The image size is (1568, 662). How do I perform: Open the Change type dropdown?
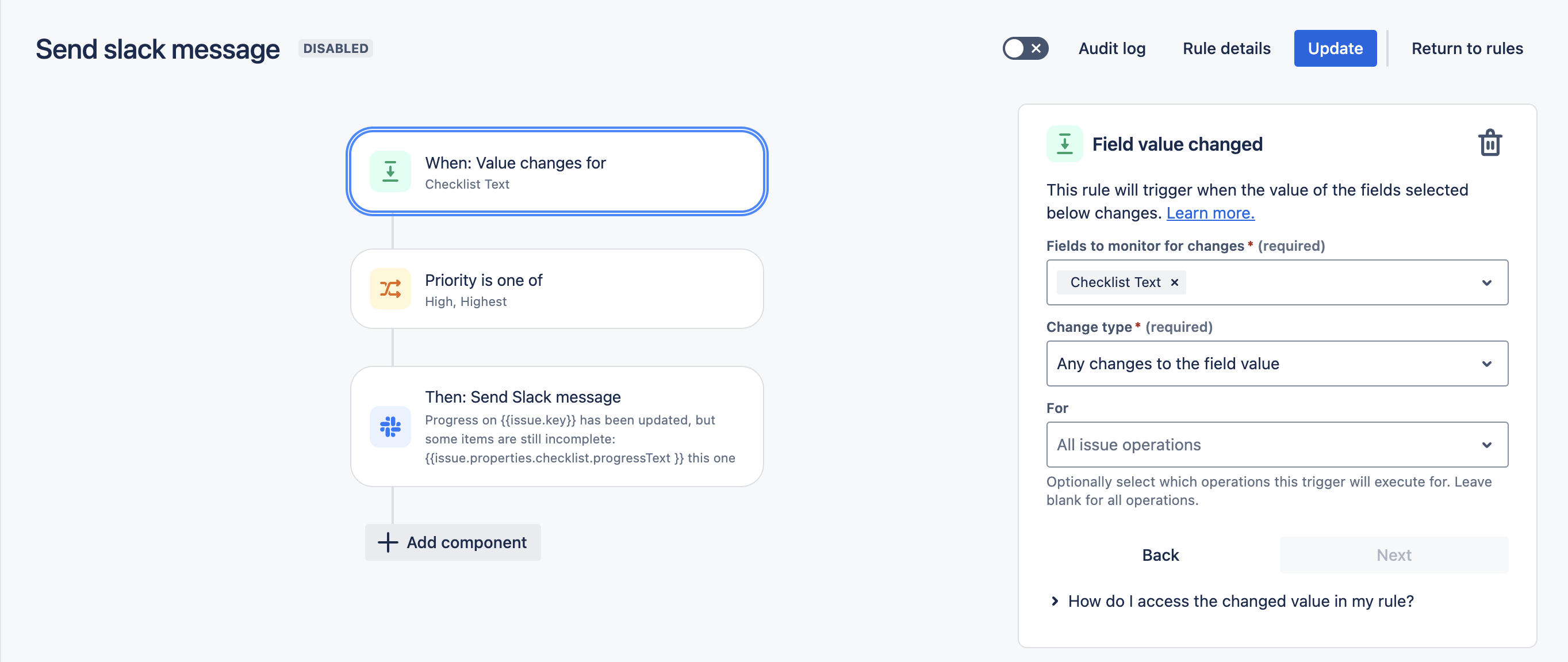(x=1487, y=363)
